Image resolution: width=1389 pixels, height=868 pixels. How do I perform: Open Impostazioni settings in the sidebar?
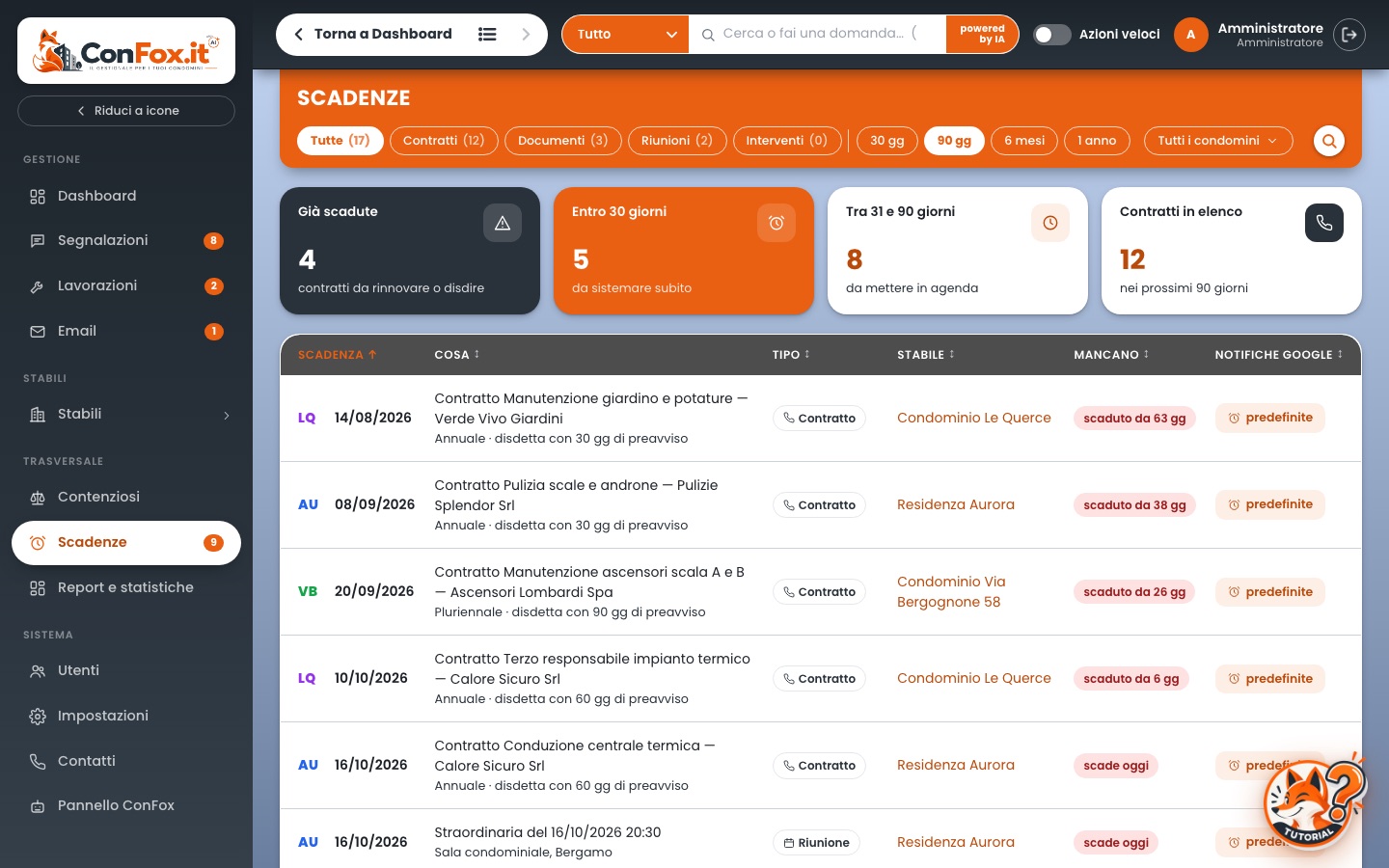(126, 716)
